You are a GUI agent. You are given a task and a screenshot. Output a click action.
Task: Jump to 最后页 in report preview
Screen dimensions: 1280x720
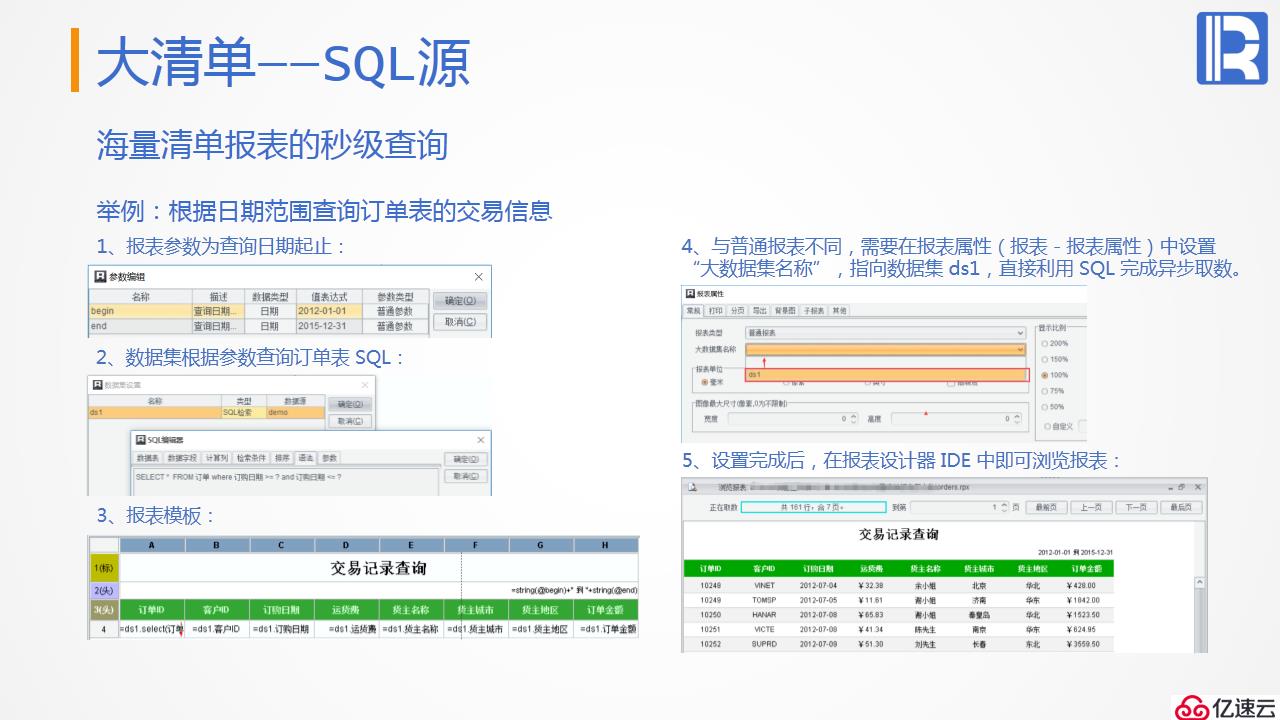coord(1181,508)
